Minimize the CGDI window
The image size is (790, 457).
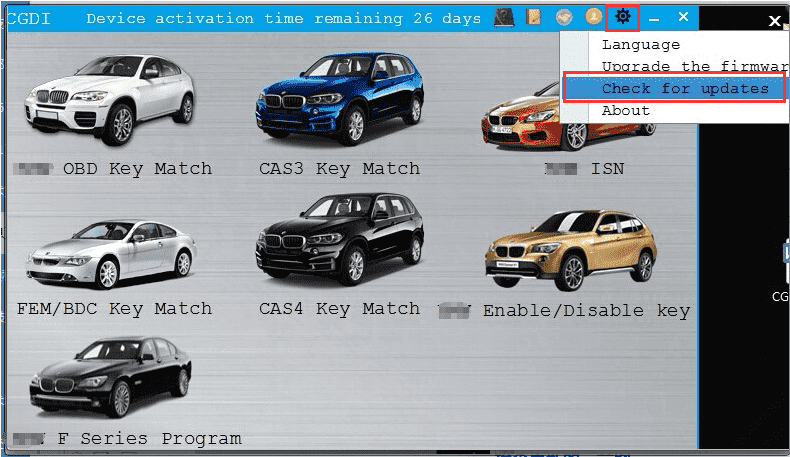tap(654, 19)
